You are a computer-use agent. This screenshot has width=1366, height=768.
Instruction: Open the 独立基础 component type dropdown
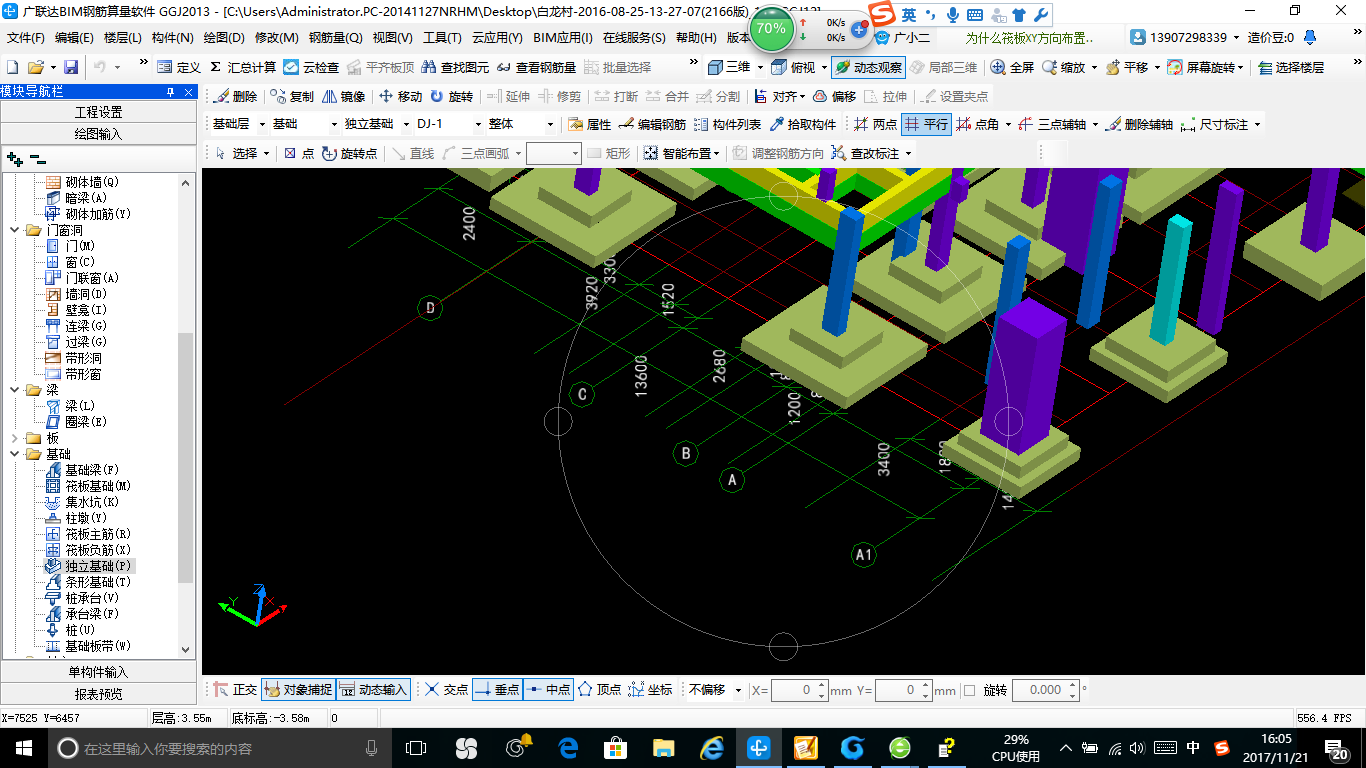404,124
